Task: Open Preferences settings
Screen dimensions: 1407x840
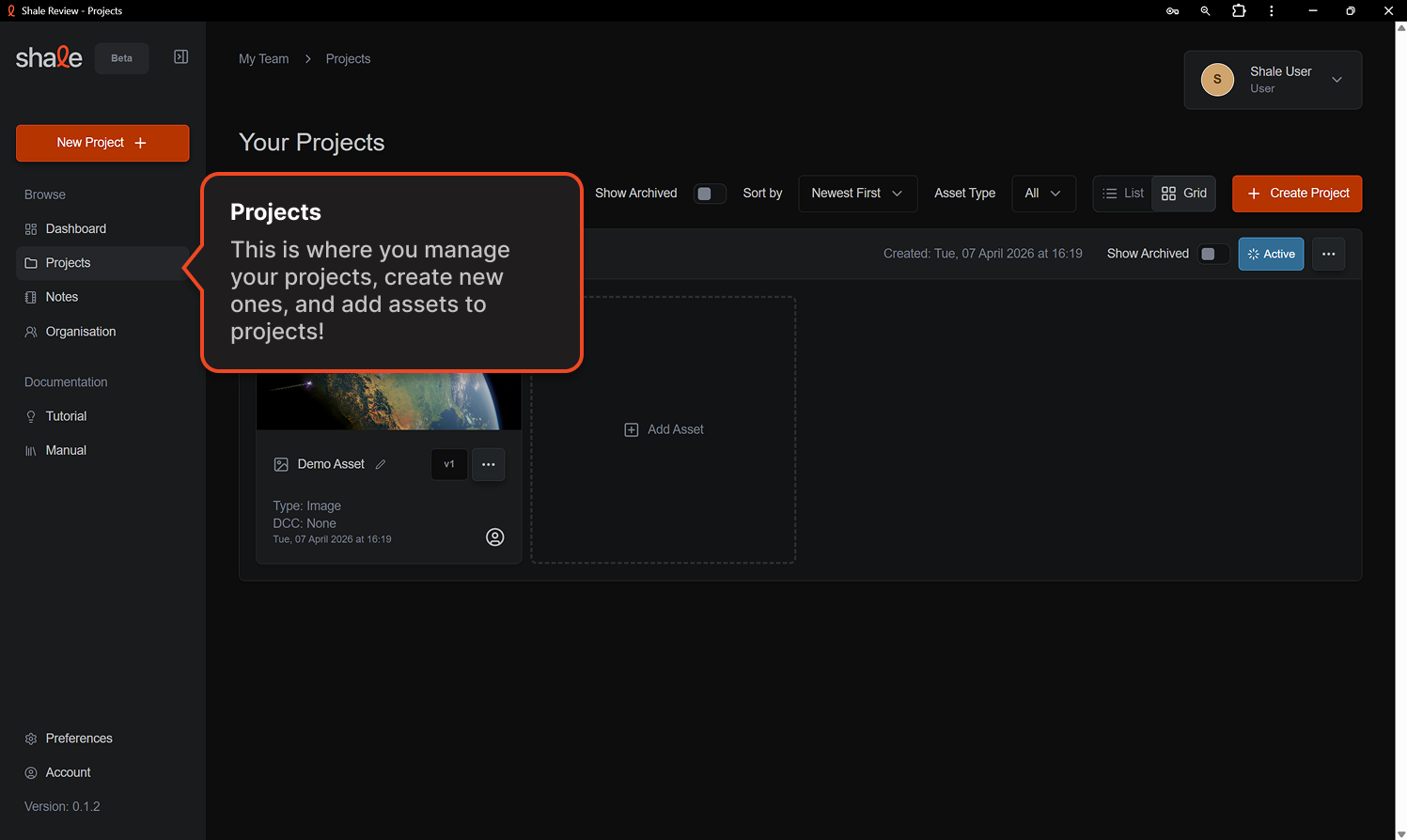Action: point(102,739)
